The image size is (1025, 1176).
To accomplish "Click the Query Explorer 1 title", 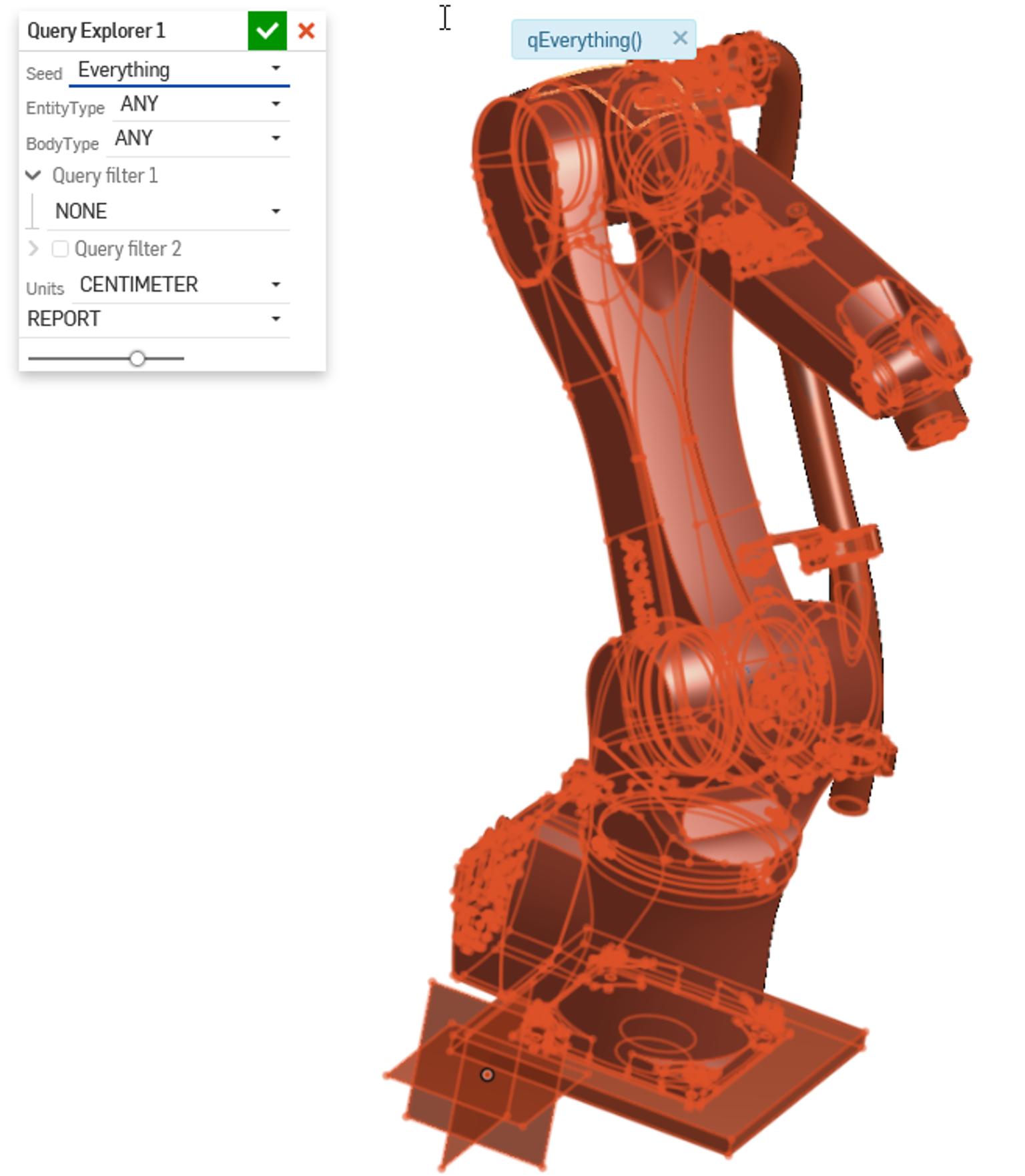I will [x=96, y=31].
